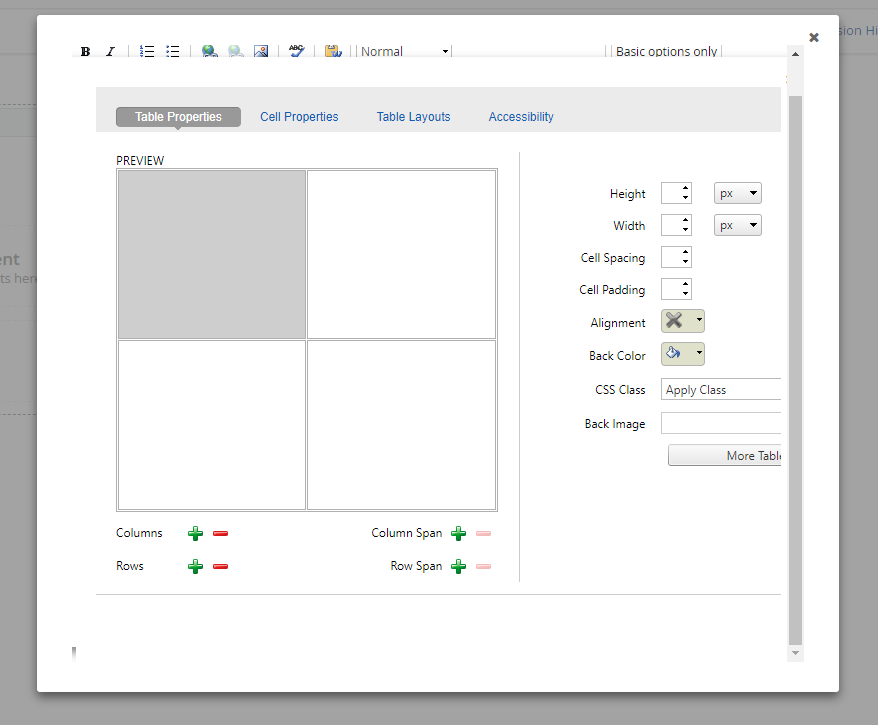Click the Back Image input field

(721, 423)
